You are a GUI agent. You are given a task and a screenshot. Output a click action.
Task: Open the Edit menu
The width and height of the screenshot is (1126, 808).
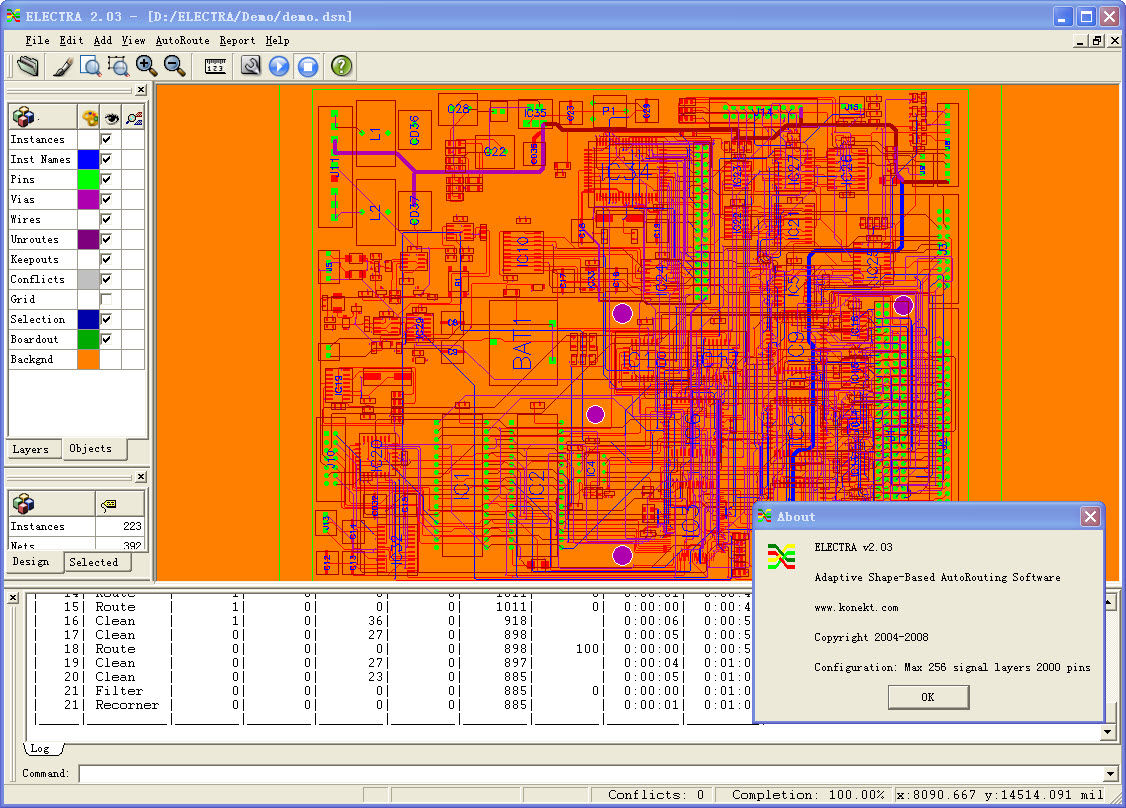click(71, 41)
